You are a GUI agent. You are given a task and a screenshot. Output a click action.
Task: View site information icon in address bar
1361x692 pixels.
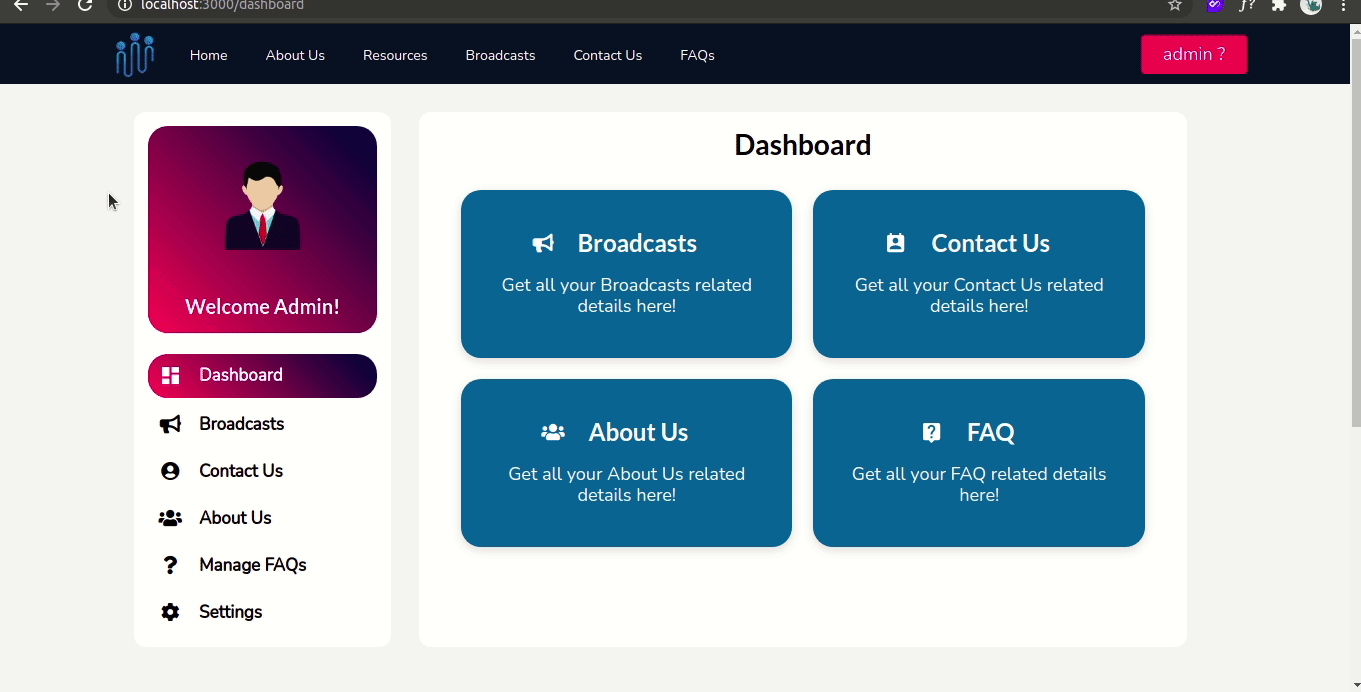(x=124, y=6)
